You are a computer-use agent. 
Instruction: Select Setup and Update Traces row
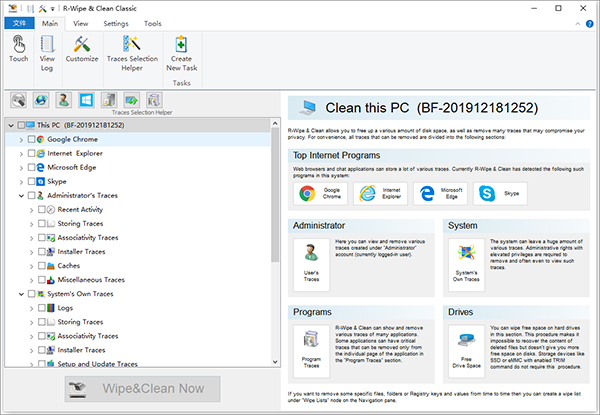tap(97, 364)
